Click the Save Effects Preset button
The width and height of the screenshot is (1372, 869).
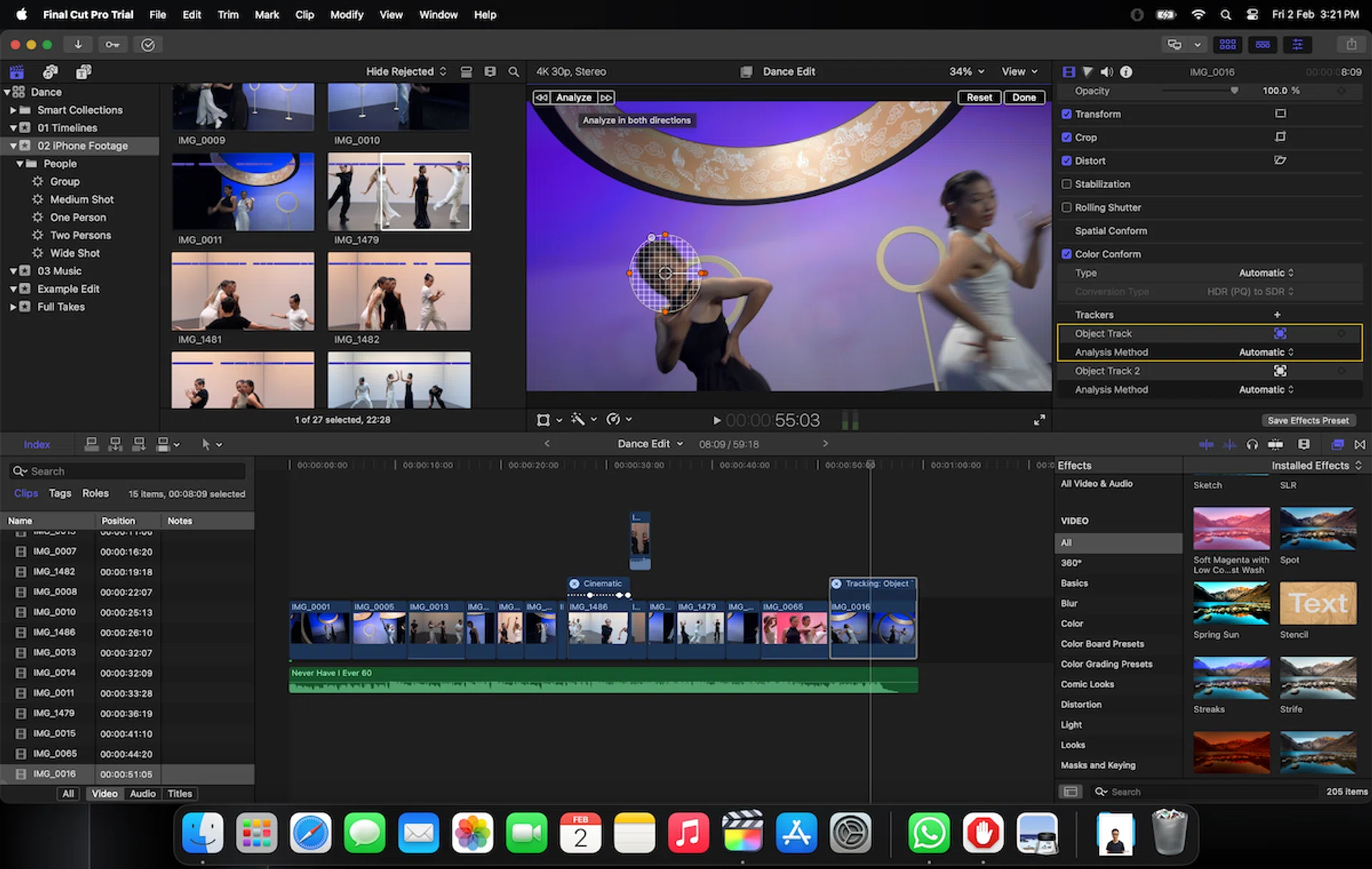(x=1308, y=420)
